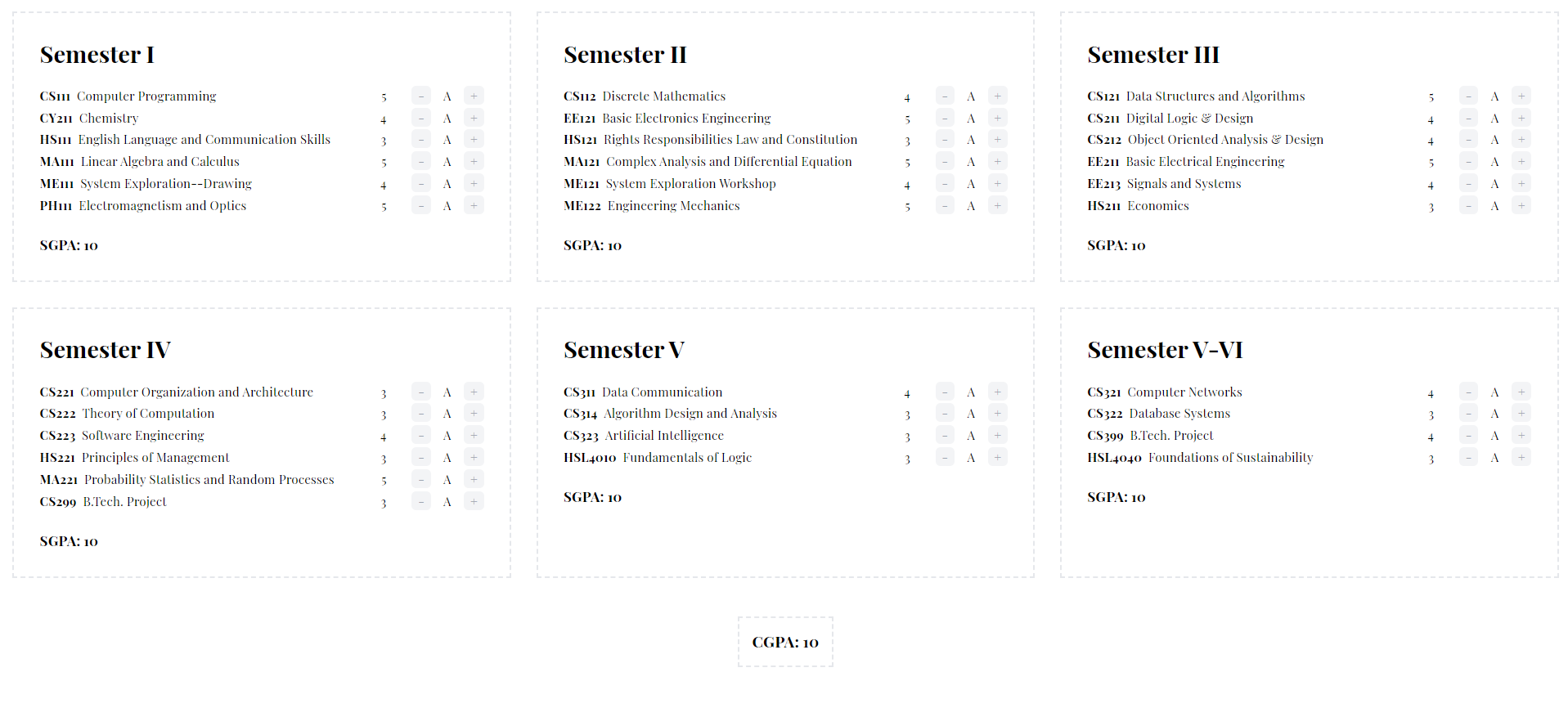The height and width of the screenshot is (708, 1568).
Task: Raise the grade for CY211 Chemistry
Action: point(474,118)
